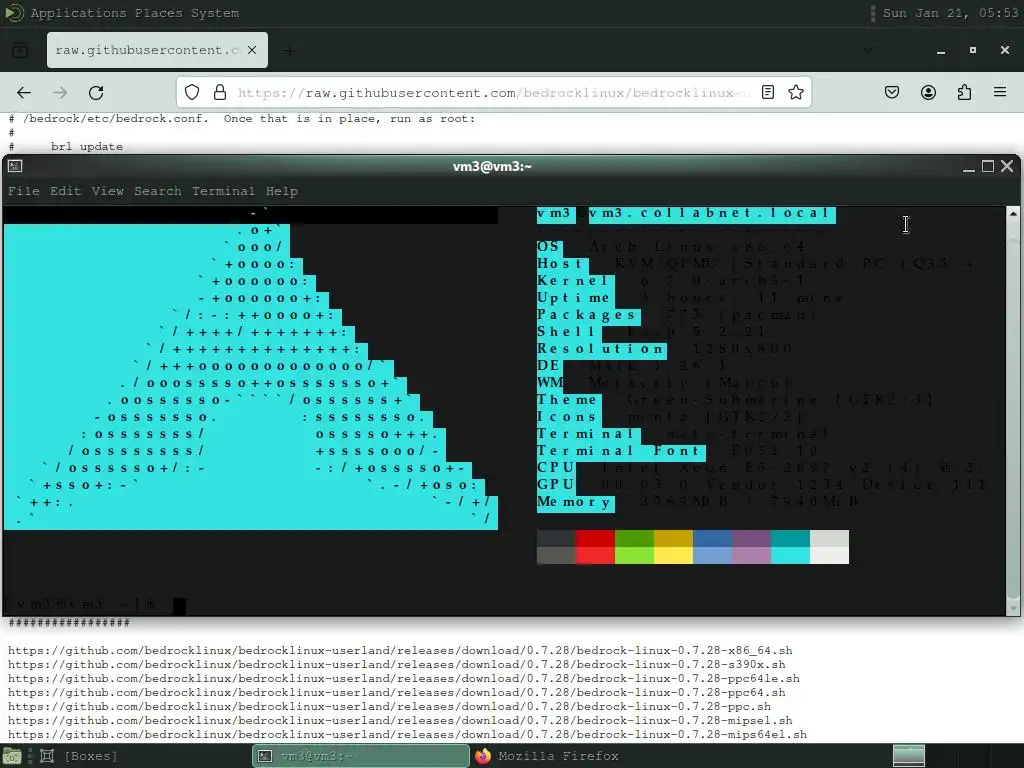This screenshot has width=1024, height=768.
Task: Open the Pocket save button
Action: coord(892,92)
